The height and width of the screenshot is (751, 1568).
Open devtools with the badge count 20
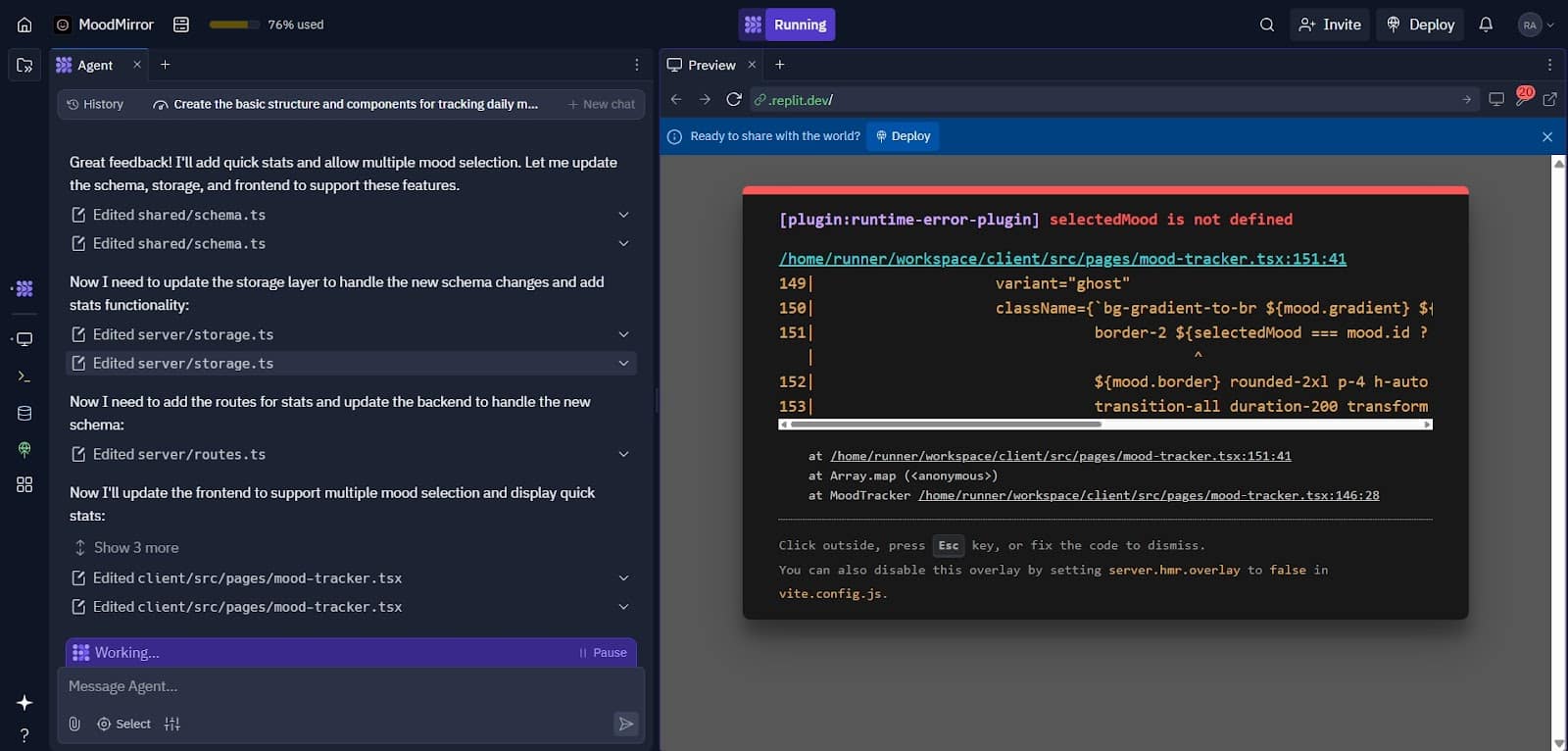(x=1524, y=96)
